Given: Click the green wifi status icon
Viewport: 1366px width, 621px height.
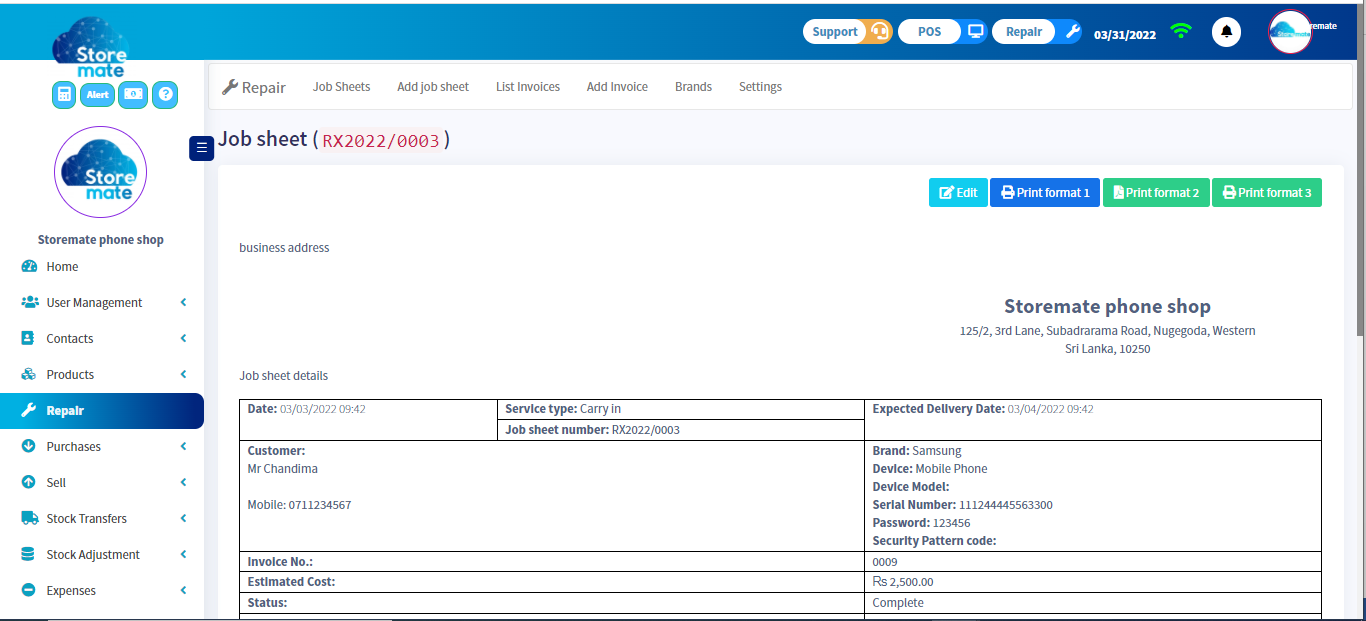Looking at the screenshot, I should coord(1182,31).
